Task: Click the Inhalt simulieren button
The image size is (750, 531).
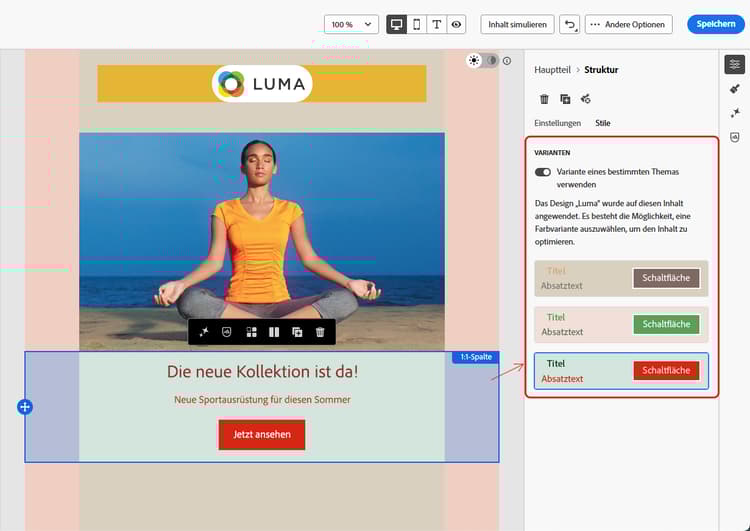Action: click(x=518, y=24)
